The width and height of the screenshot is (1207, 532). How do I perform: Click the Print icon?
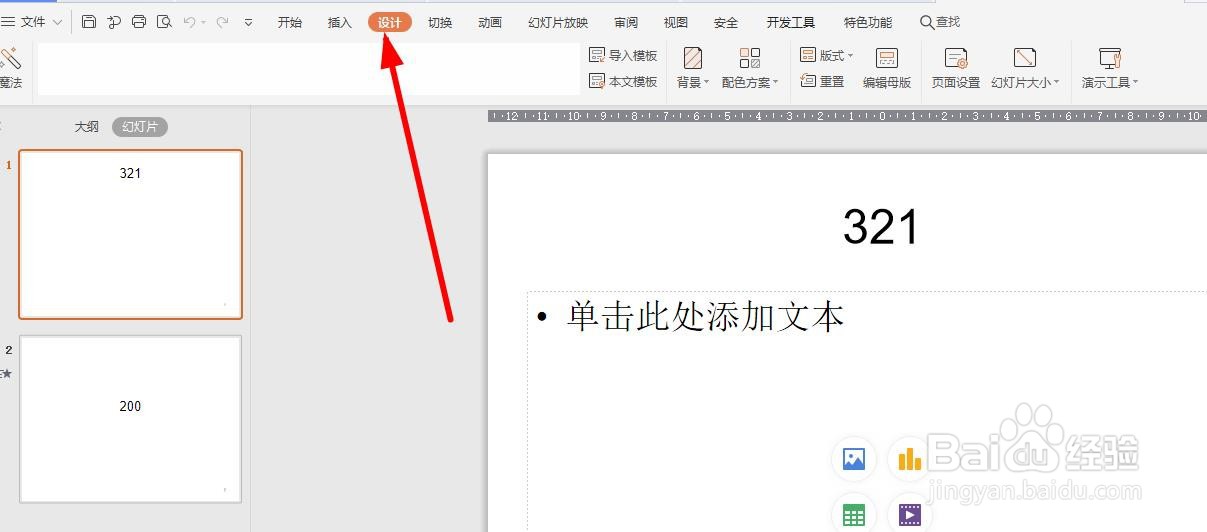point(139,22)
